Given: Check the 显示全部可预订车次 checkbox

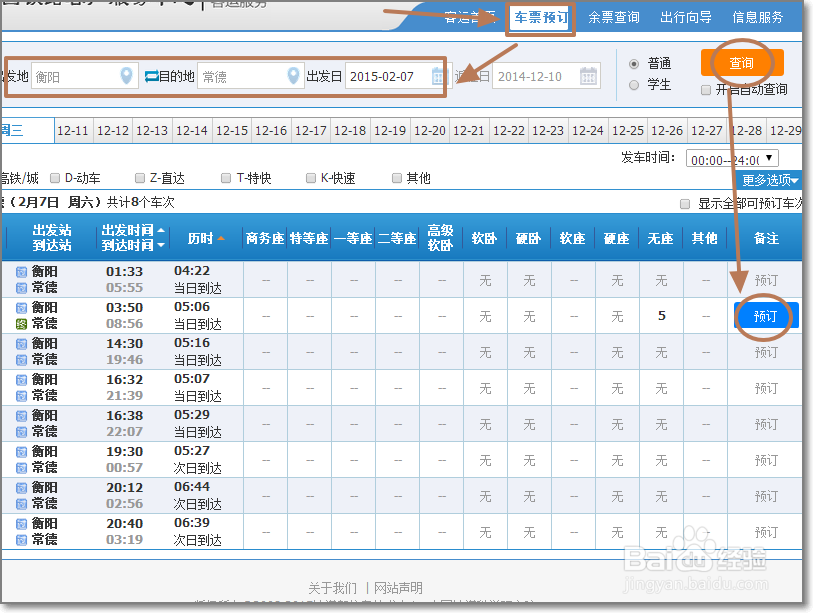Looking at the screenshot, I should (x=684, y=203).
